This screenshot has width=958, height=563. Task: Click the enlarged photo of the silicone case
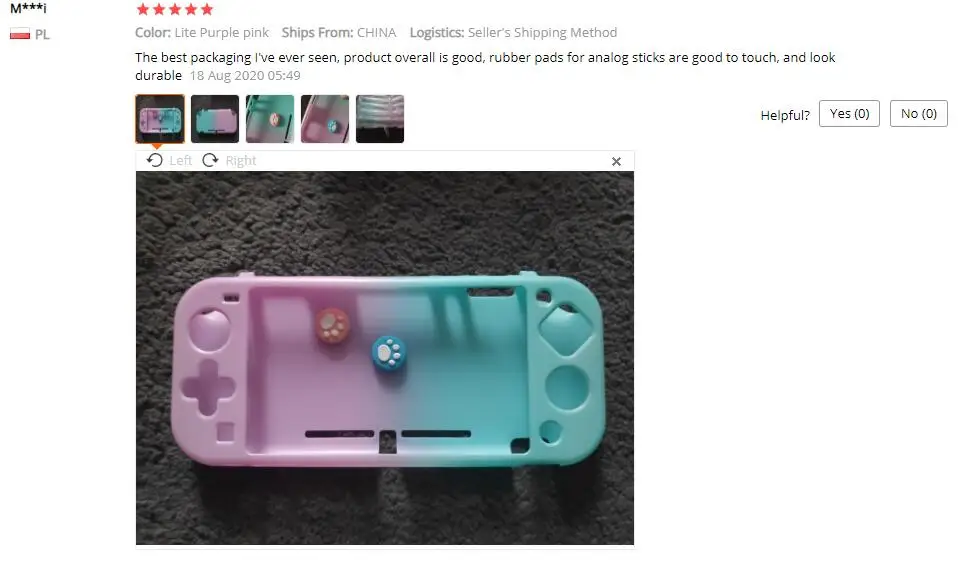385,358
